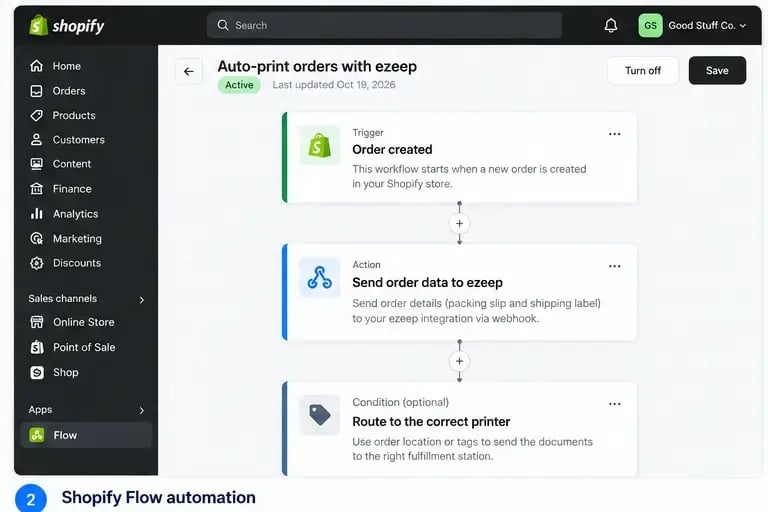Viewport: 768px width, 512px height.
Task: Open the Good Stuff Co. account dropdown
Action: [x=707, y=25]
